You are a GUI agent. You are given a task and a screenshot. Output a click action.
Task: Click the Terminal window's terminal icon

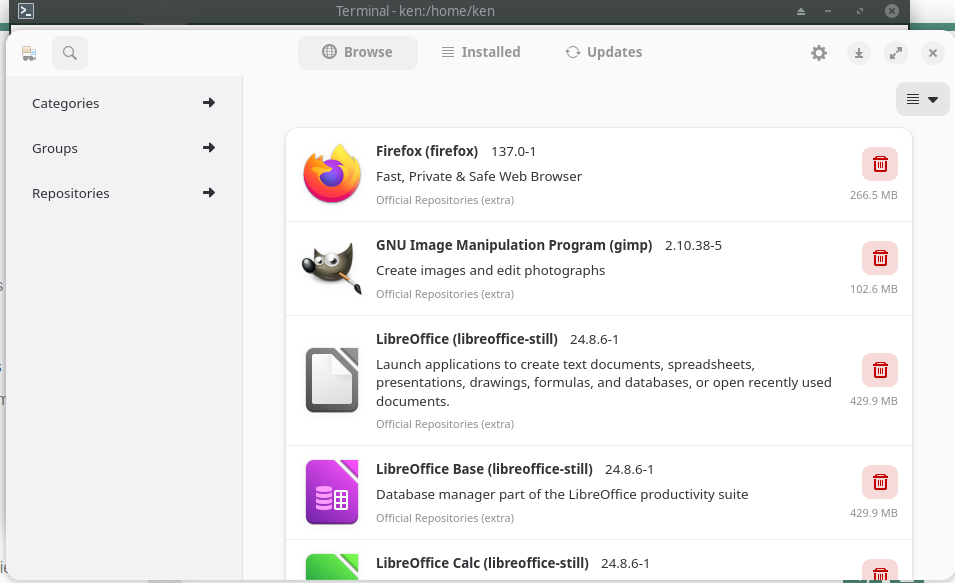pos(26,11)
